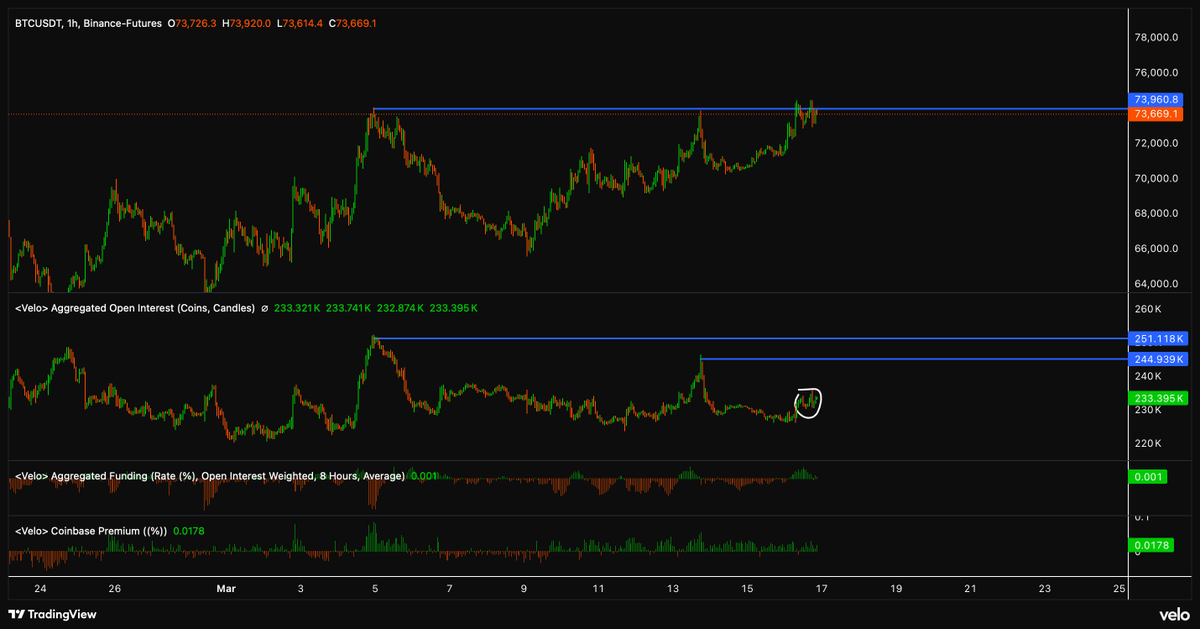Click the 70,000.0 price axis label
1200x629 pixels.
point(1156,178)
